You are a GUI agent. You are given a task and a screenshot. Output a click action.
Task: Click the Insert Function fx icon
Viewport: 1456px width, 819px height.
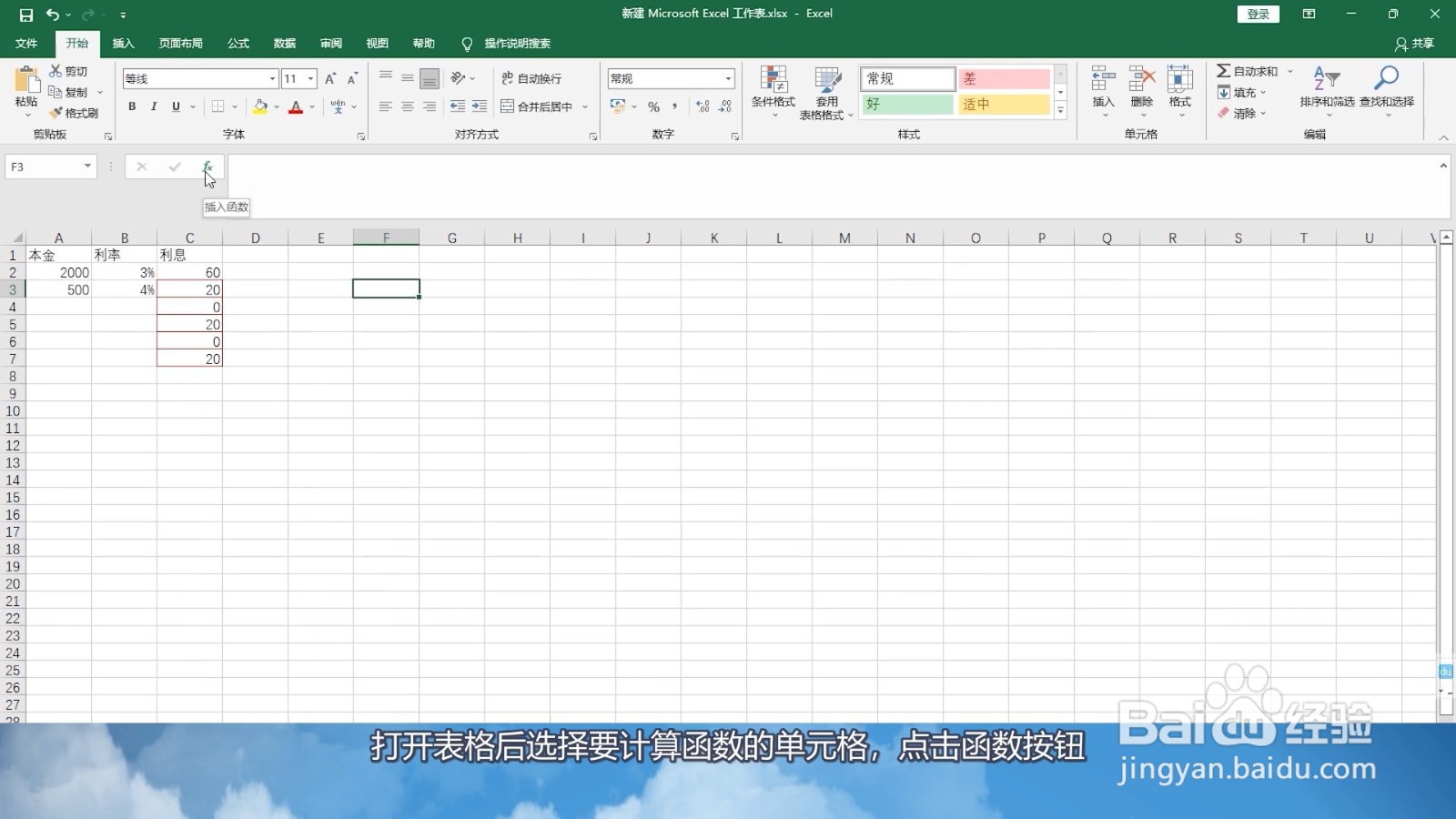(207, 167)
